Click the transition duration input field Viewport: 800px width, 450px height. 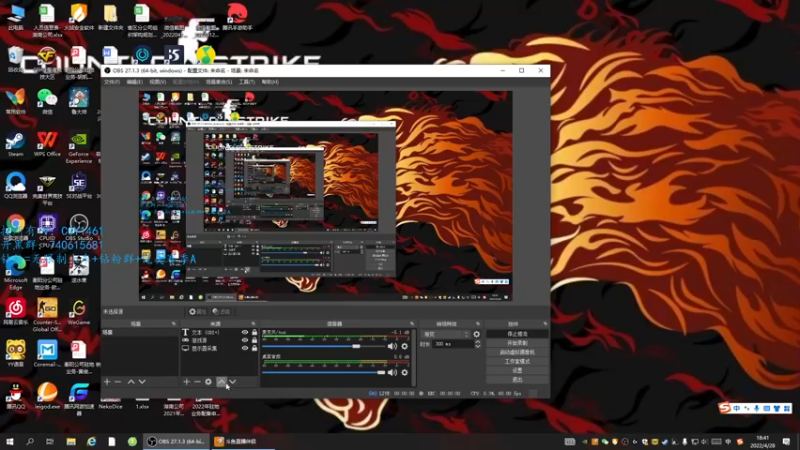tap(452, 344)
